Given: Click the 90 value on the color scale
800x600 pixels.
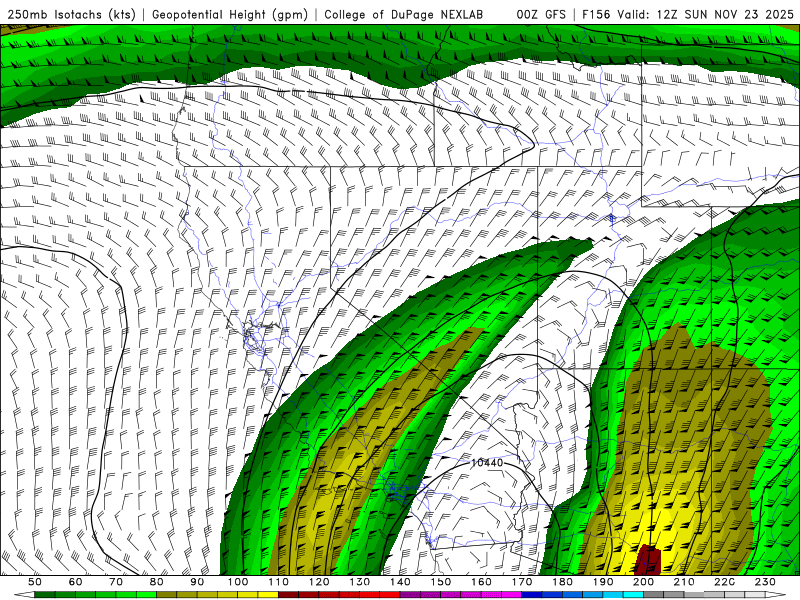Looking at the screenshot, I should click(x=197, y=582).
